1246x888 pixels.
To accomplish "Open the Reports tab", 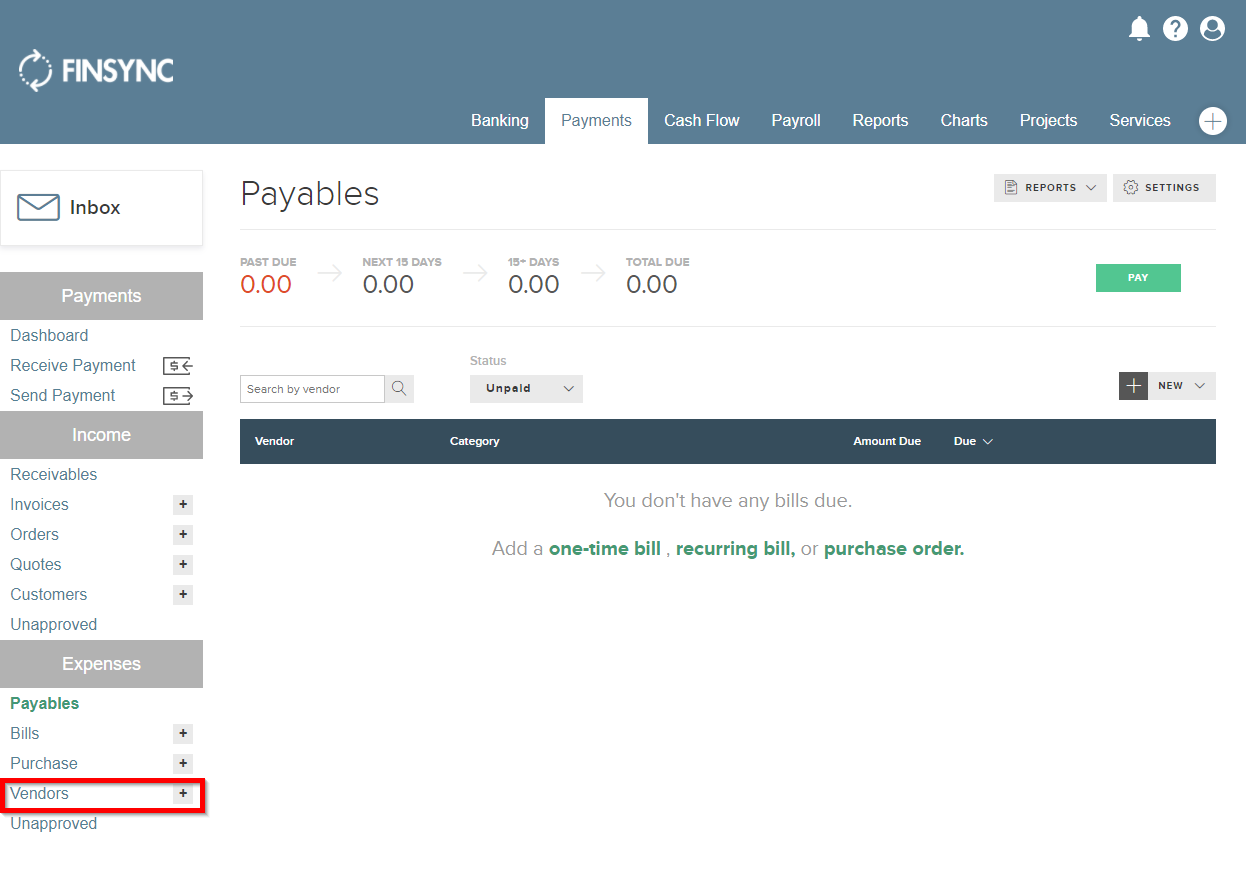I will (x=881, y=121).
